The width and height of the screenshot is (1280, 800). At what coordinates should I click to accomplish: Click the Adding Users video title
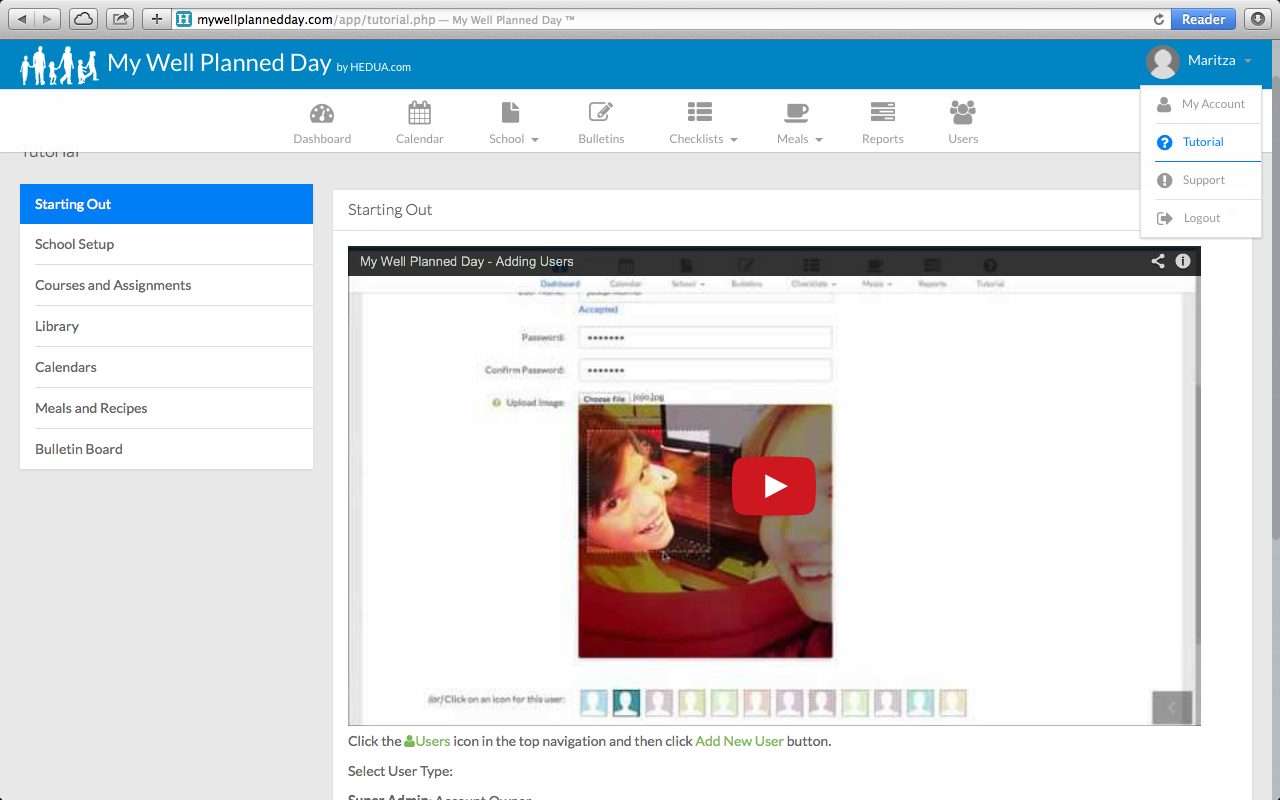[x=467, y=261]
